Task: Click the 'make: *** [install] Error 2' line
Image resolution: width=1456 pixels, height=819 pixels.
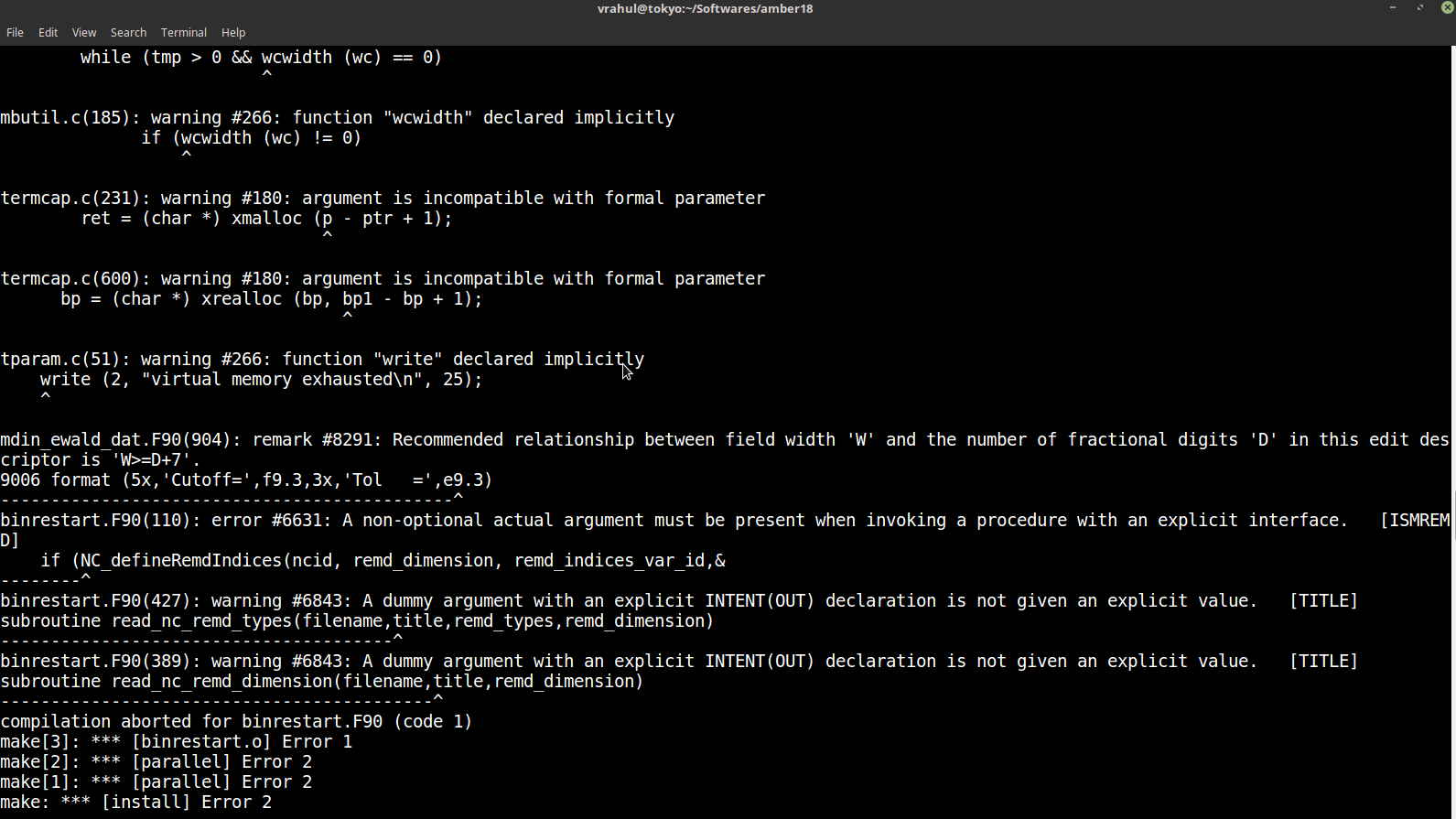Action: [136, 802]
